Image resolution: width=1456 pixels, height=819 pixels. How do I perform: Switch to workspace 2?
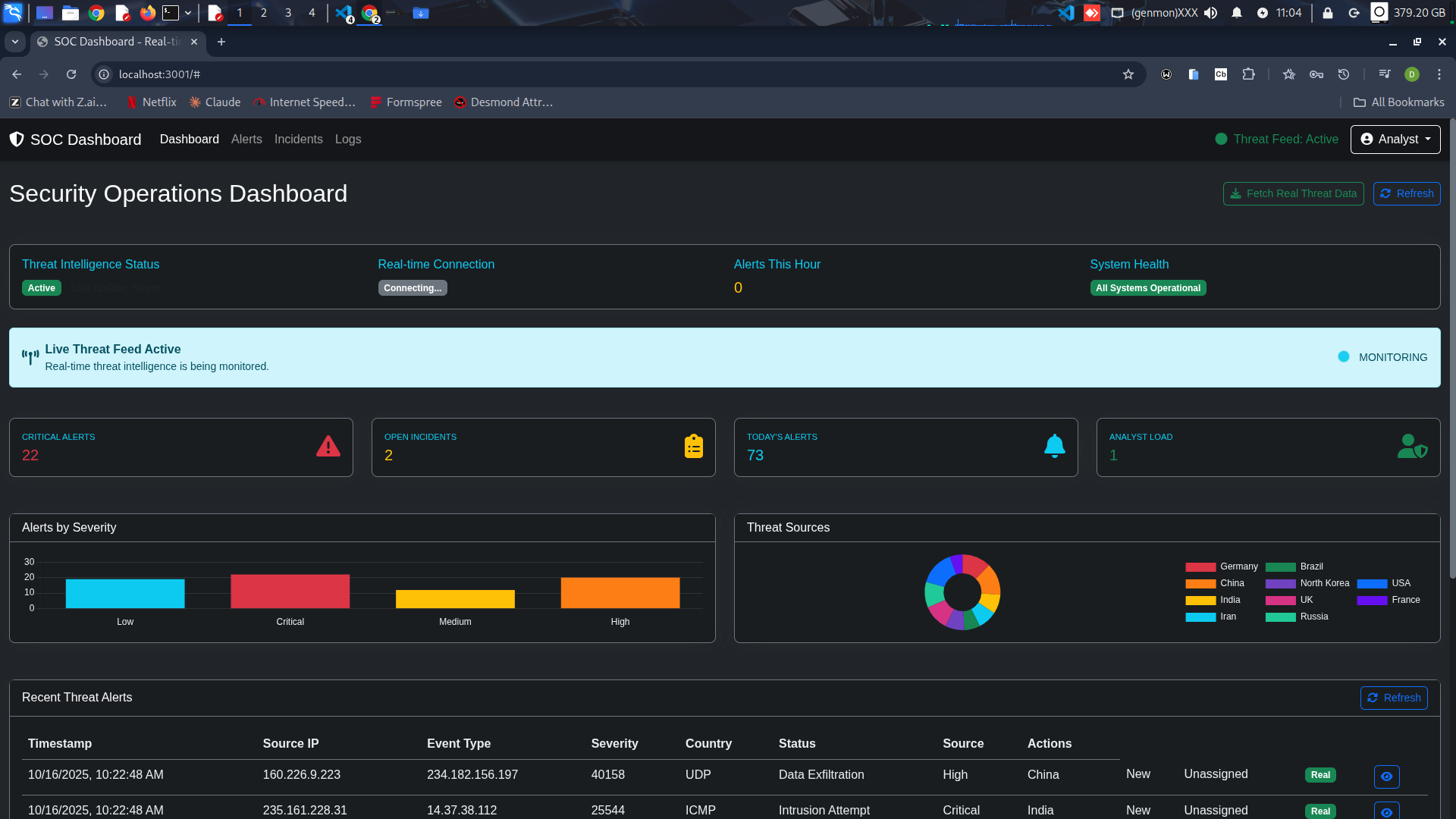point(264,13)
